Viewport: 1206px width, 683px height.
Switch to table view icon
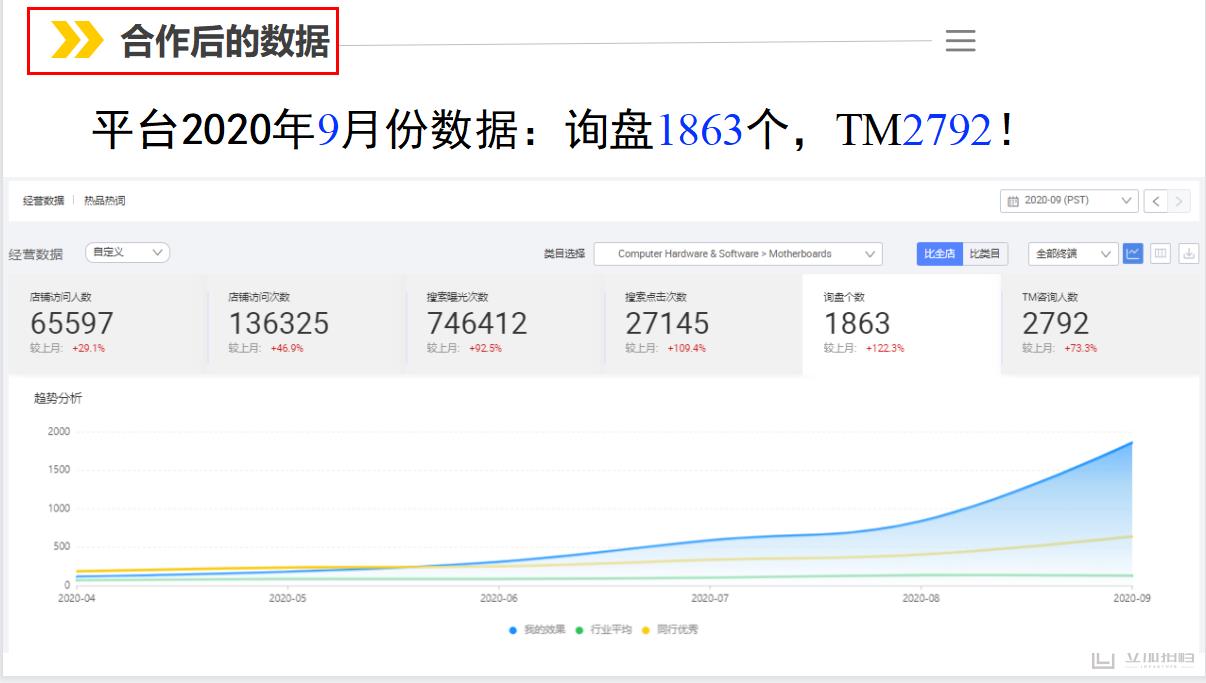click(1161, 254)
